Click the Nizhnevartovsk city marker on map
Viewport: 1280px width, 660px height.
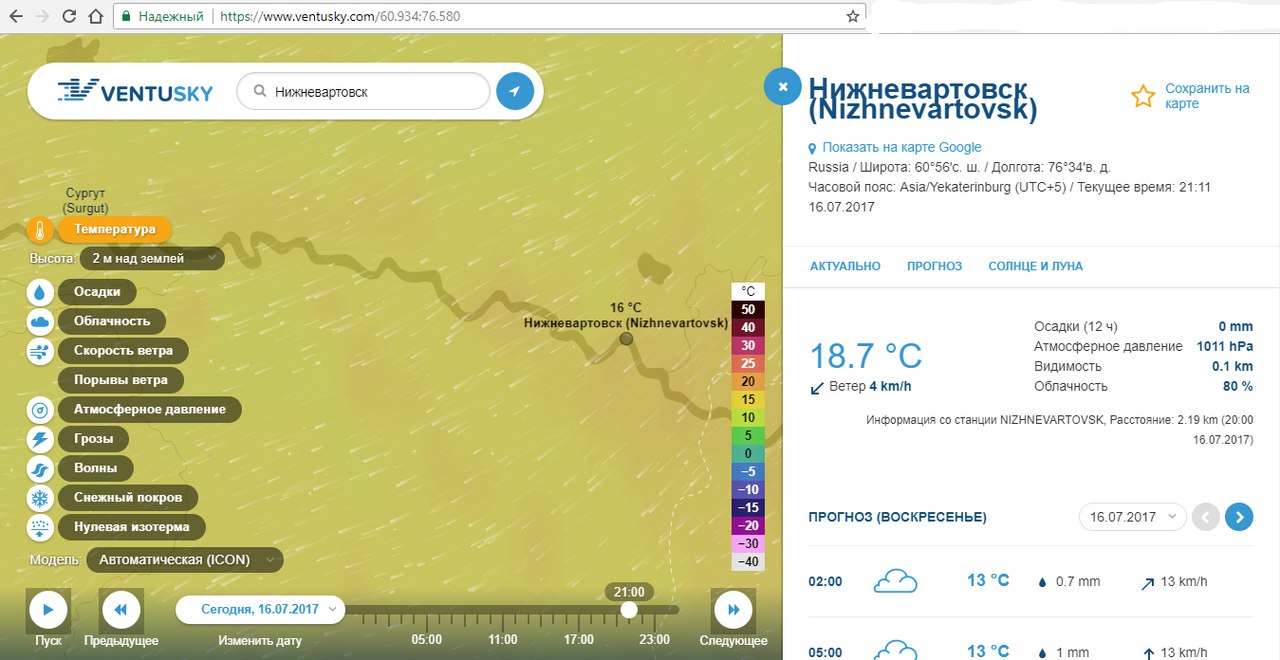626,339
